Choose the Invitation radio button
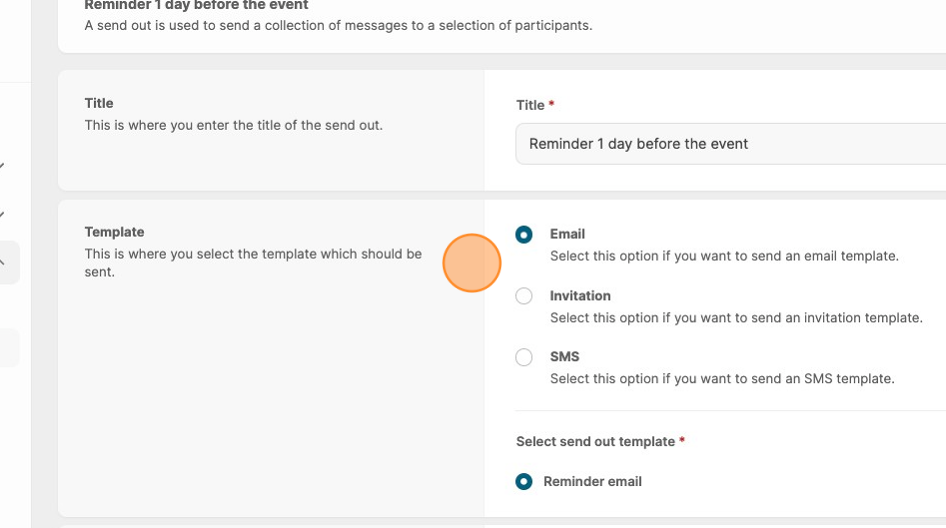 (524, 296)
